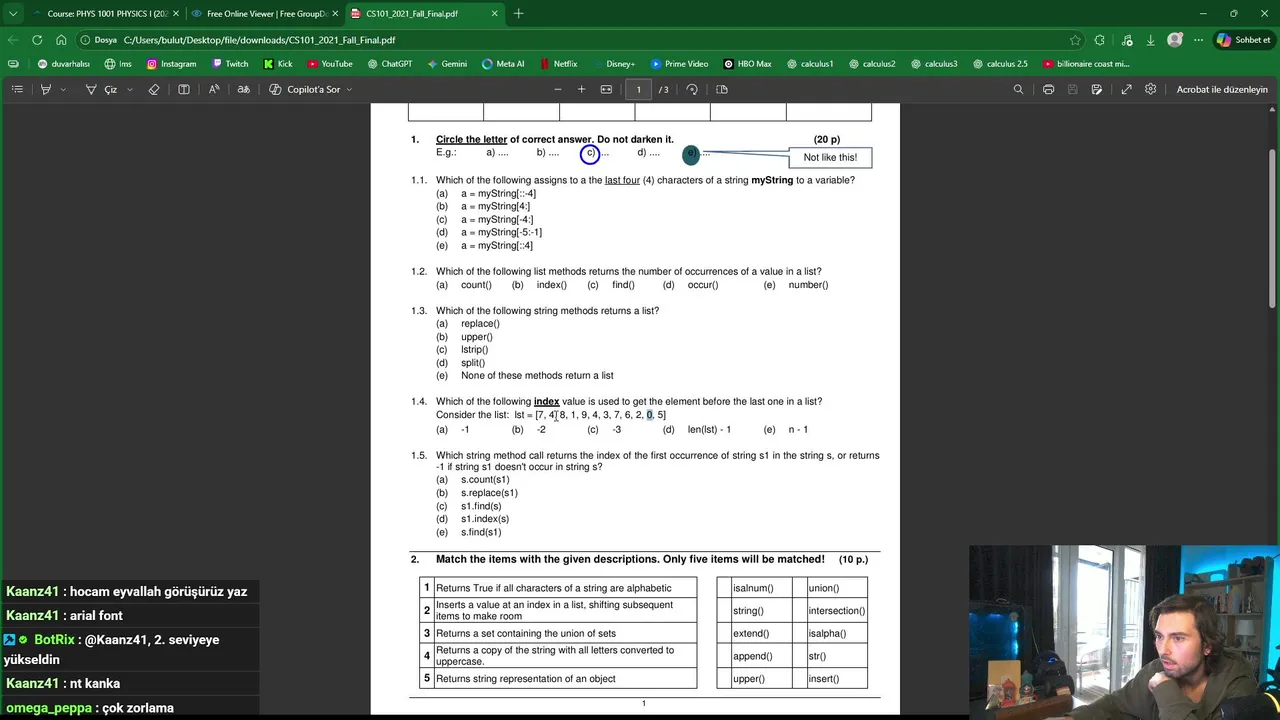Click Copilot'a Sor button
1280x720 pixels.
[x=304, y=89]
